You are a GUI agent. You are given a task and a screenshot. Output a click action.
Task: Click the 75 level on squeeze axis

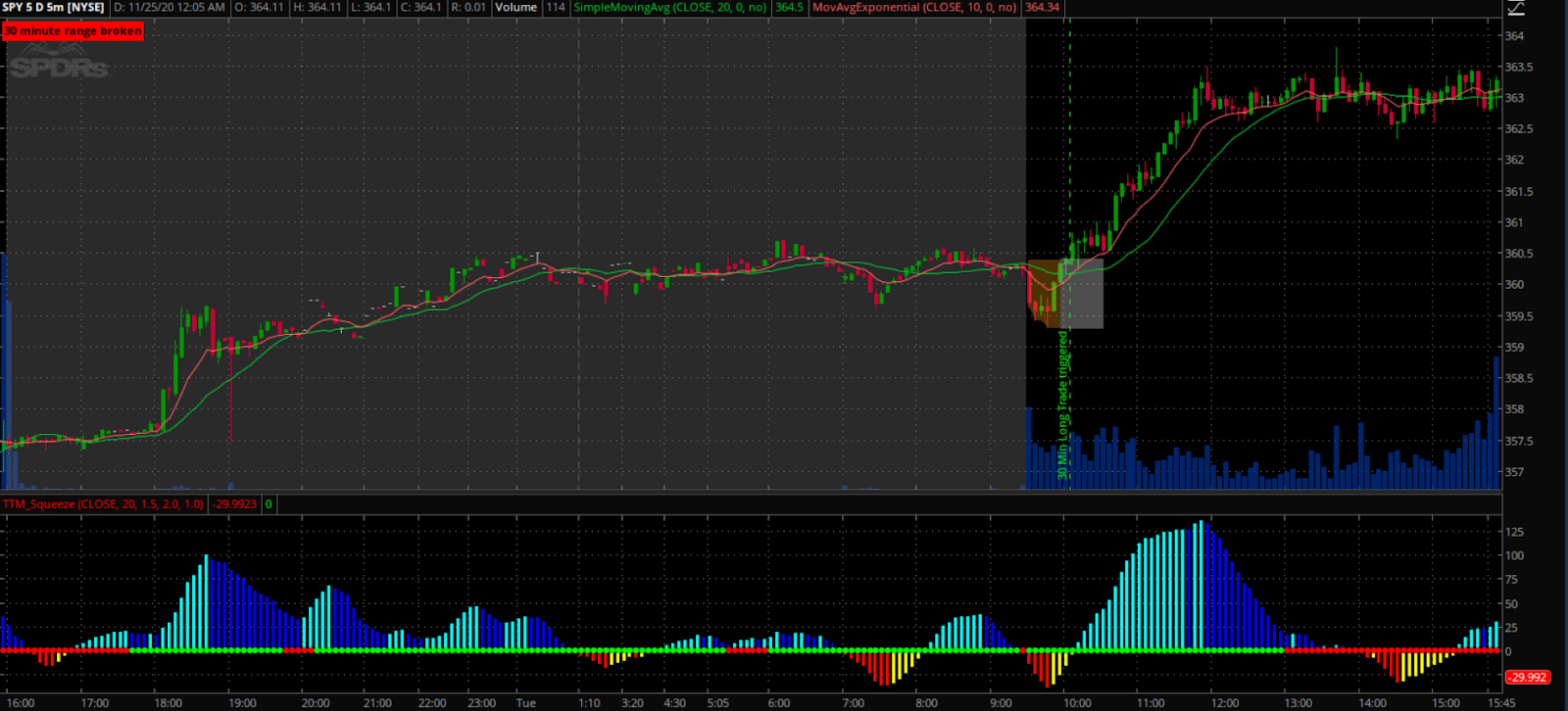click(x=1511, y=580)
